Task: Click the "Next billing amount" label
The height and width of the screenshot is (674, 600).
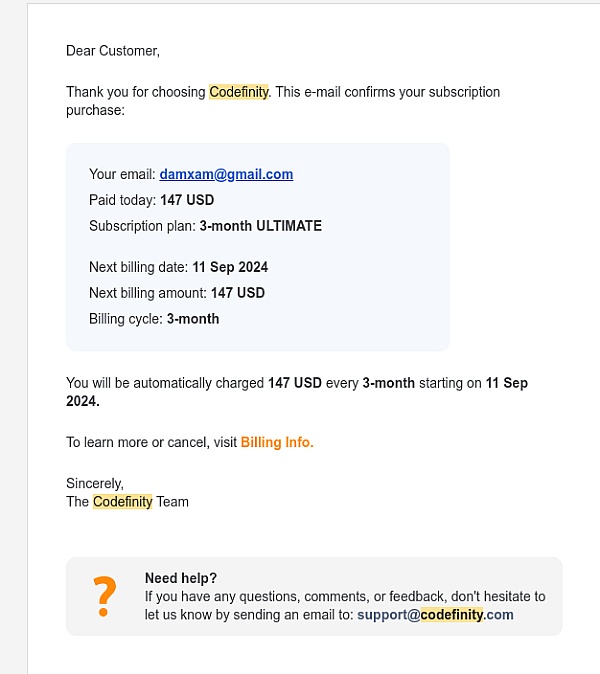Action: pos(147,293)
